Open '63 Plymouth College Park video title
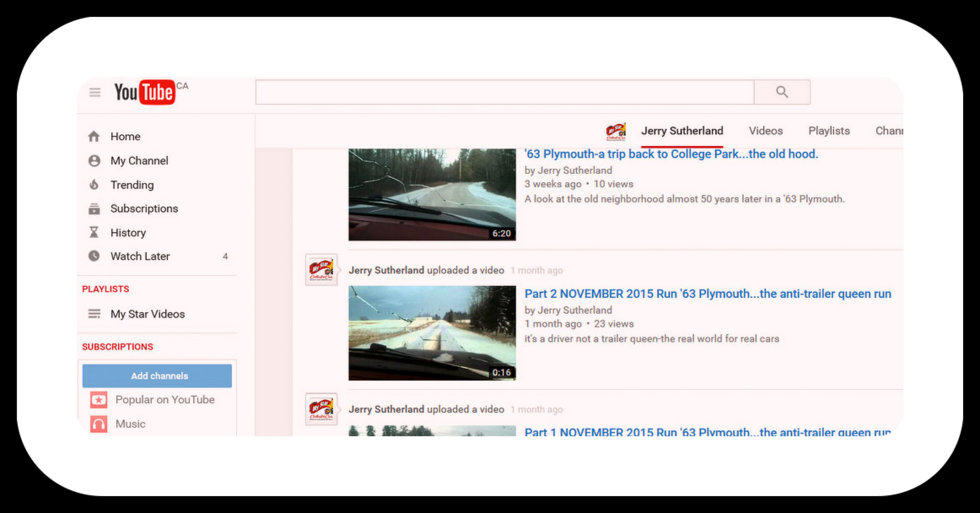 pyautogui.click(x=671, y=154)
